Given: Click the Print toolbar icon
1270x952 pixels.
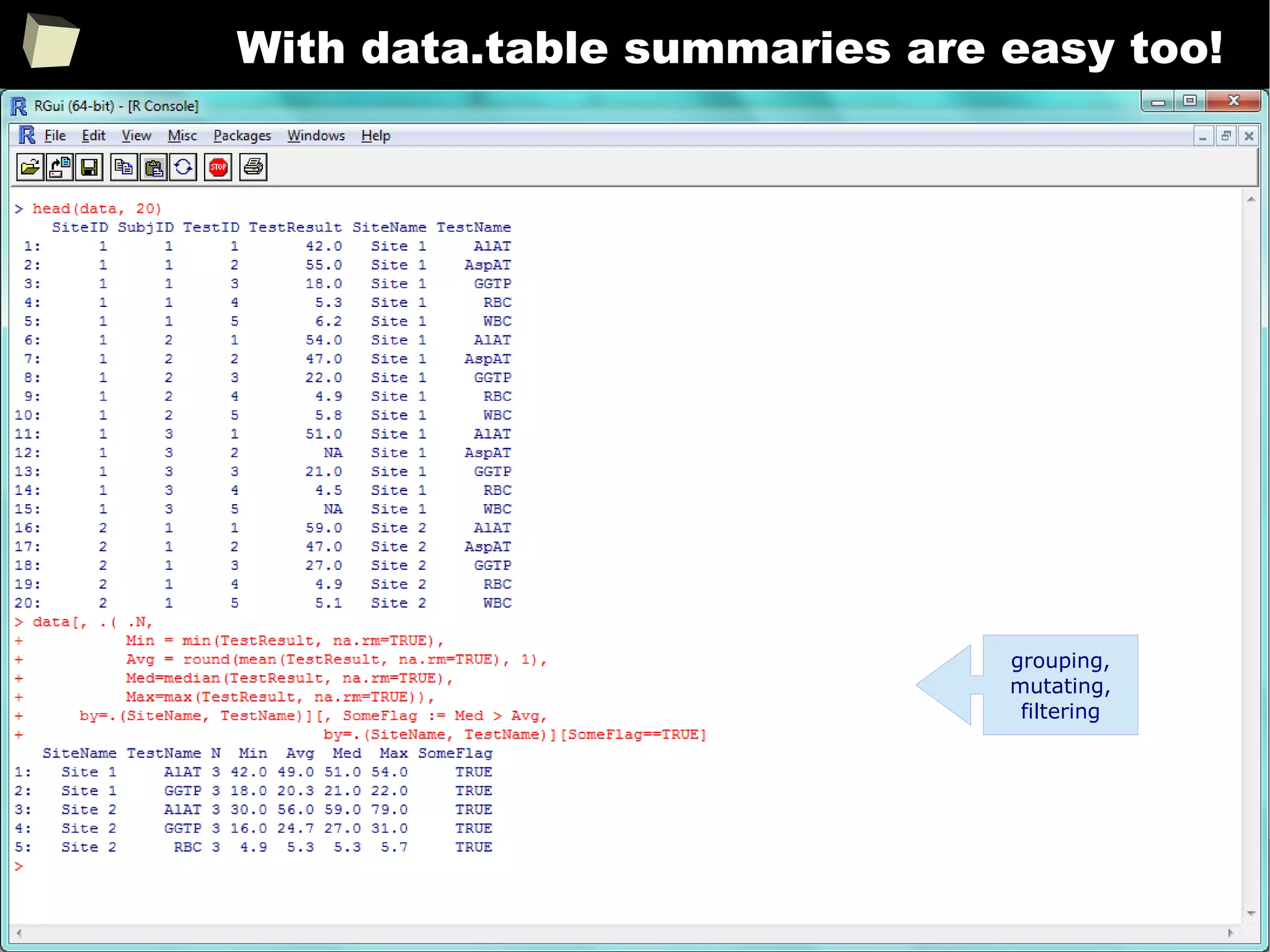Looking at the screenshot, I should (253, 167).
